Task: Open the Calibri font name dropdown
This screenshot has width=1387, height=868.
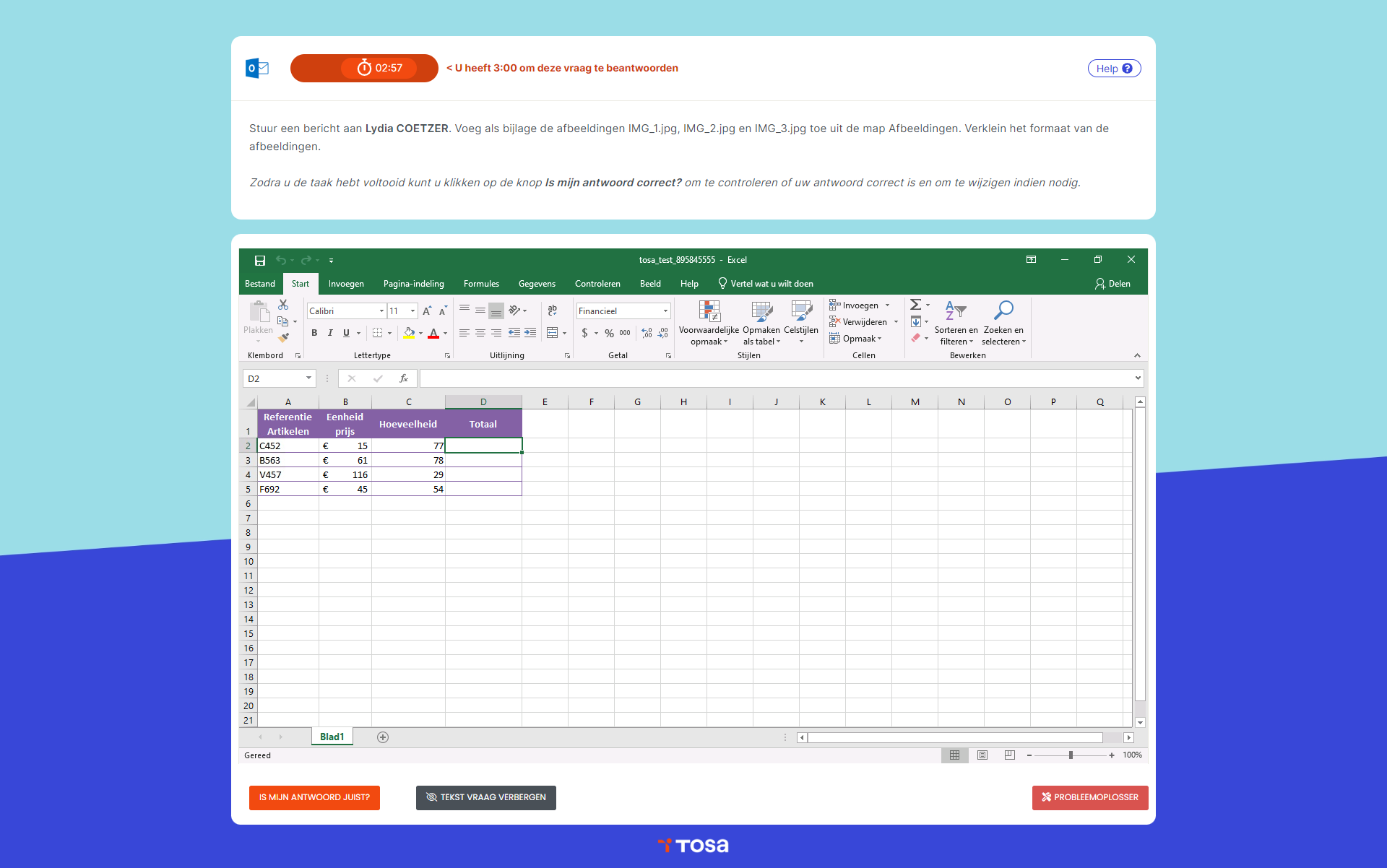Action: [381, 311]
